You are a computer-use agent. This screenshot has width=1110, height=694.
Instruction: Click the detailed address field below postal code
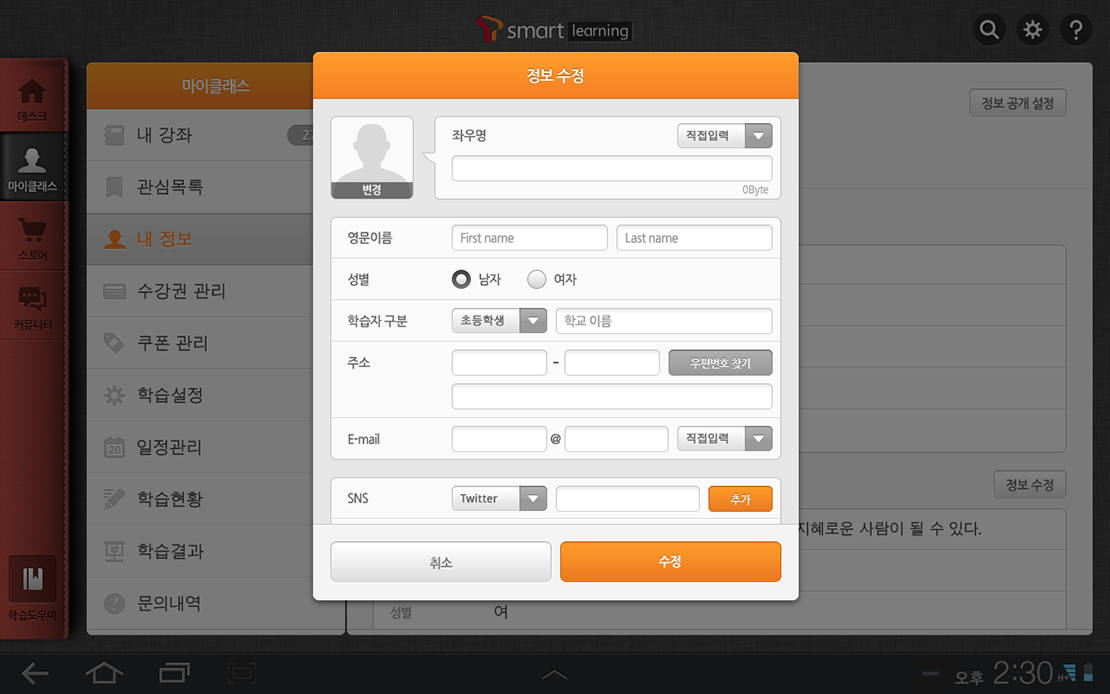(612, 397)
